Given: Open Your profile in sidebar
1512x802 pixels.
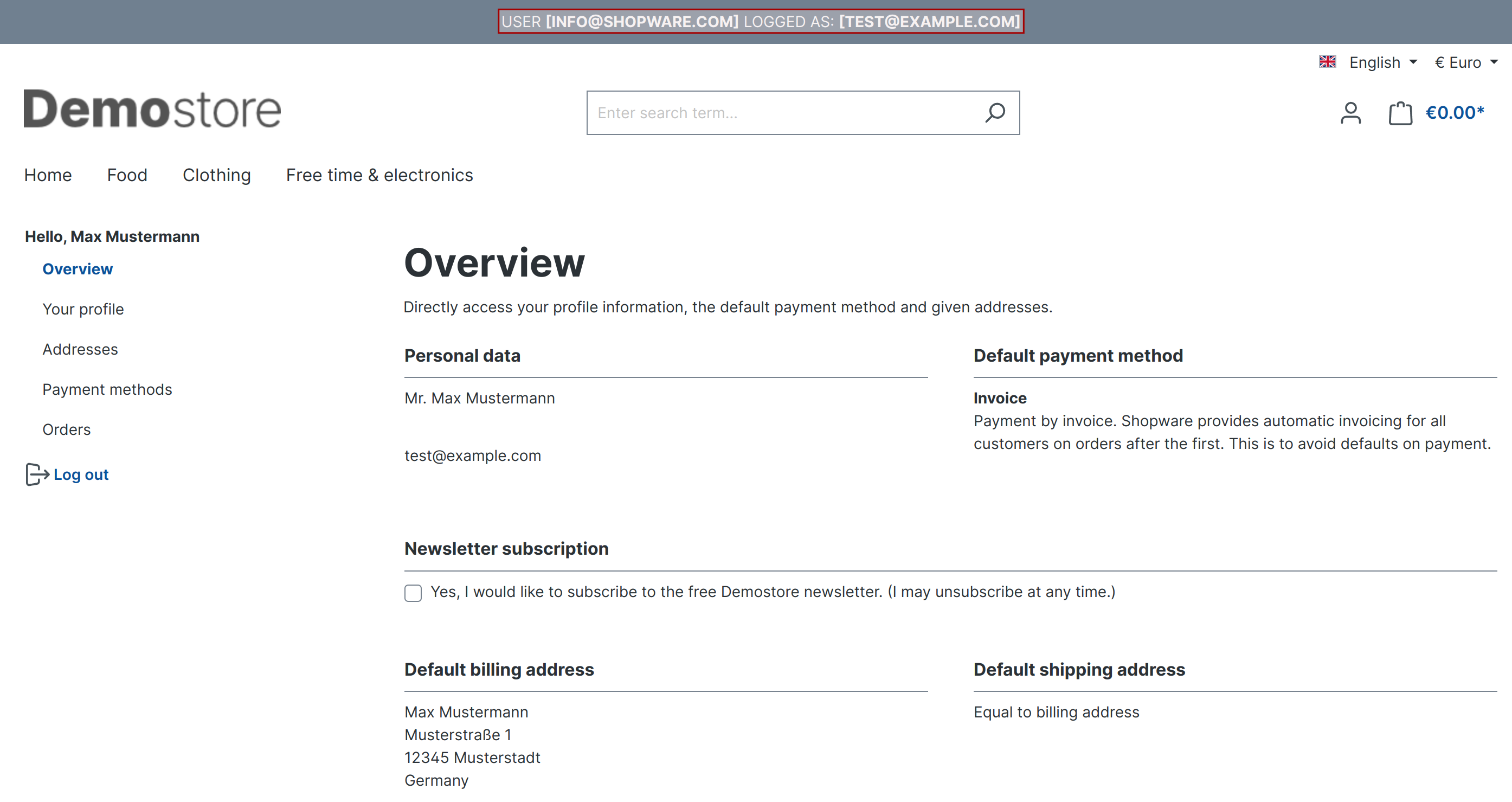Looking at the screenshot, I should click(83, 310).
